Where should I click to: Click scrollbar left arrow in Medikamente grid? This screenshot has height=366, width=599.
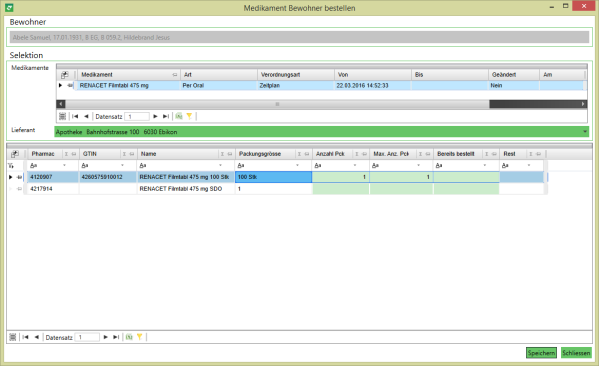tap(61, 104)
